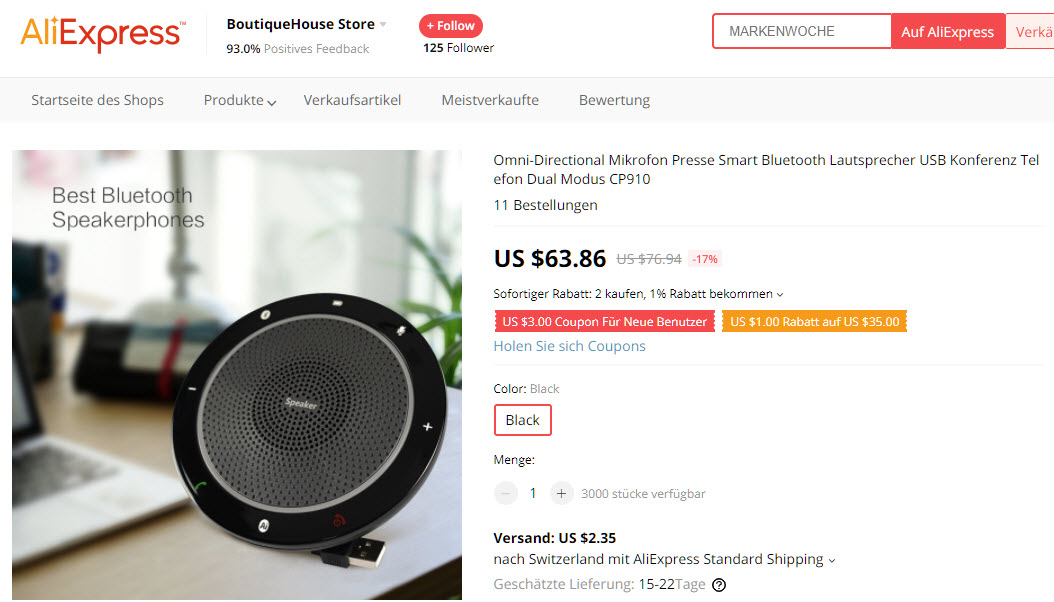1054x602 pixels.
Task: Increase quantity with the plus button
Action: click(561, 493)
